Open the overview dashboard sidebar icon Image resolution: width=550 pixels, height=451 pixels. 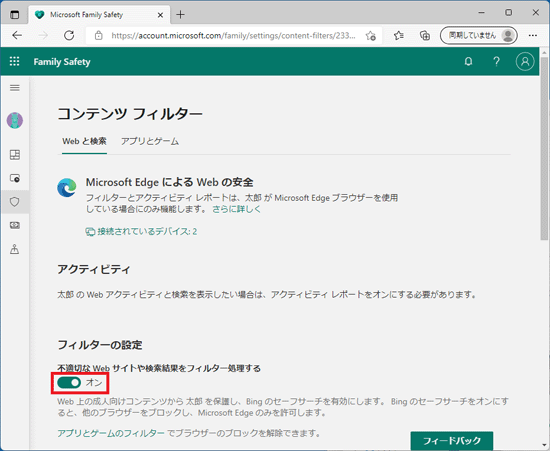point(15,155)
